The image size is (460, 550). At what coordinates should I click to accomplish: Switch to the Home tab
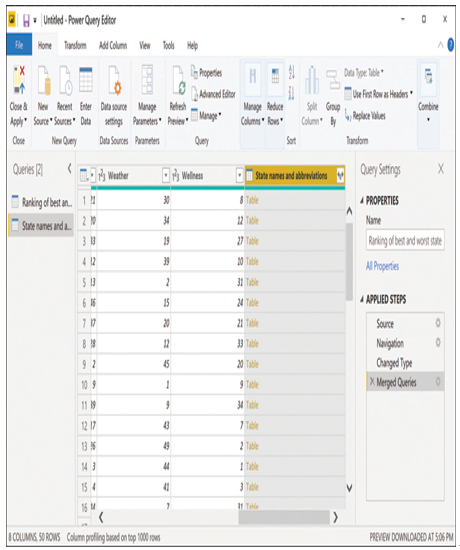point(45,46)
